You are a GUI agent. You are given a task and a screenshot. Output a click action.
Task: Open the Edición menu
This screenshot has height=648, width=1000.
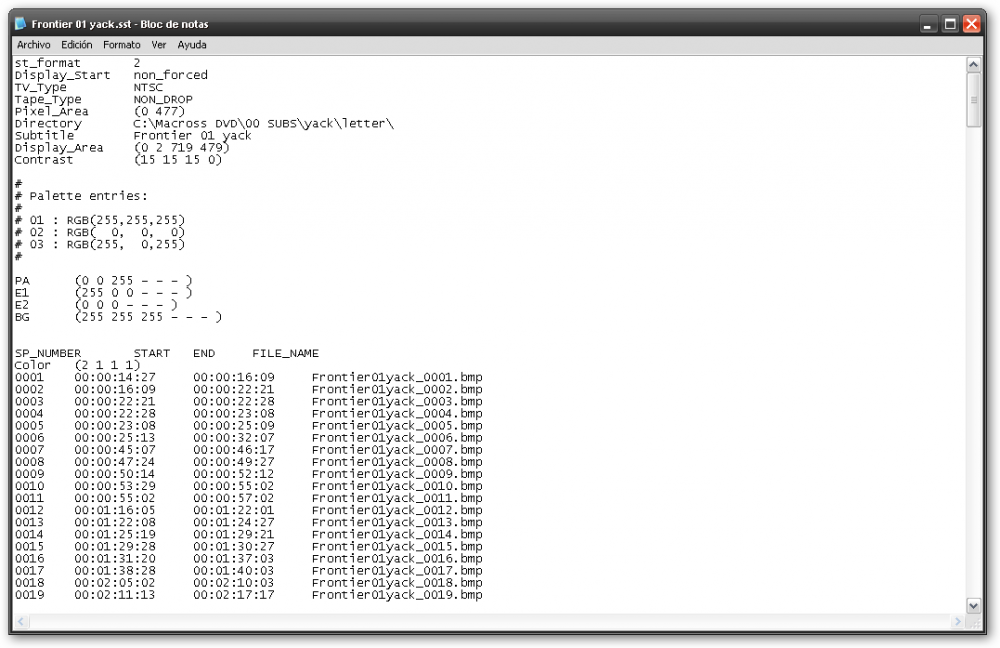point(77,45)
